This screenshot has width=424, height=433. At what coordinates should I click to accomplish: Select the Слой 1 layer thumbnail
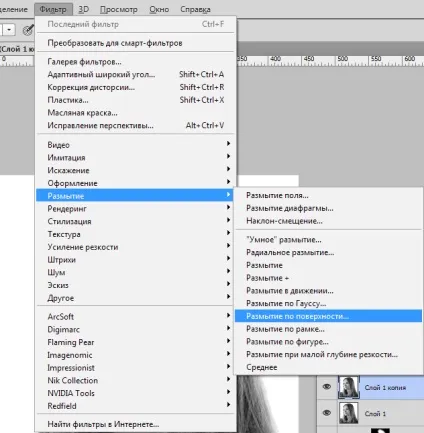(349, 413)
